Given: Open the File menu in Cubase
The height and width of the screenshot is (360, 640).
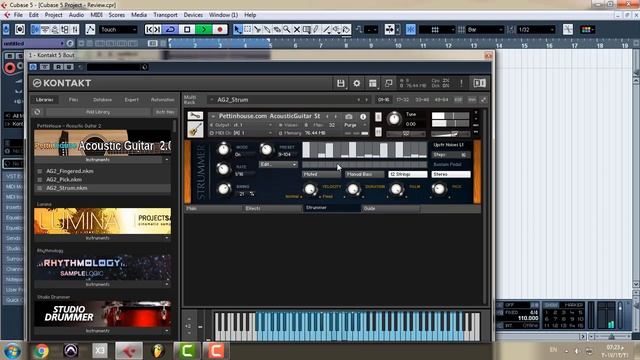Looking at the screenshot, I should pyautogui.click(x=18, y=15).
